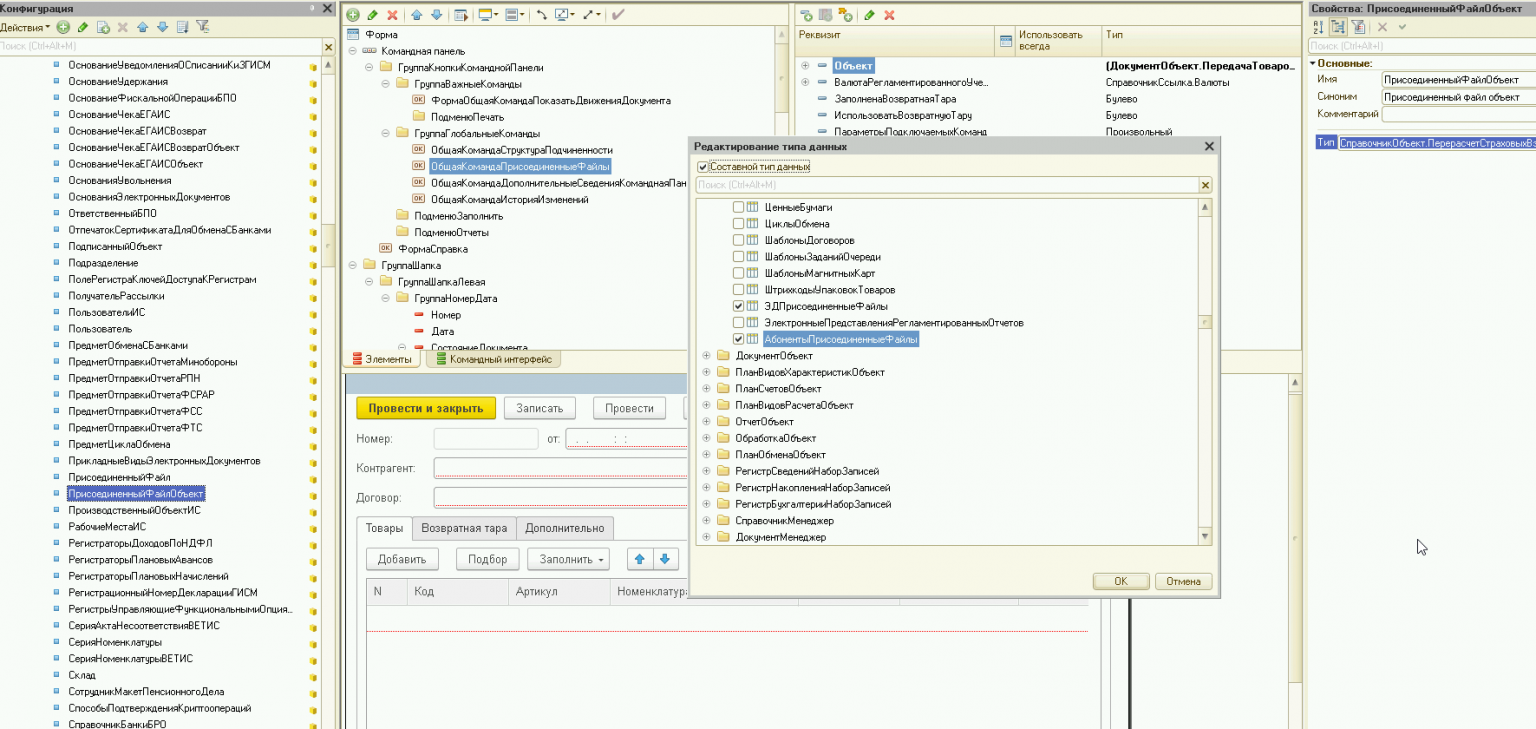Viewport: 1536px width, 729px height.
Task: Click the Подбор button
Action: coord(488,559)
